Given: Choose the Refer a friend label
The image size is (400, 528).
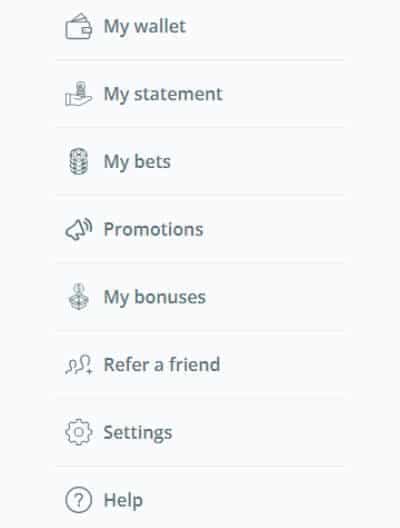Looking at the screenshot, I should [x=162, y=365].
